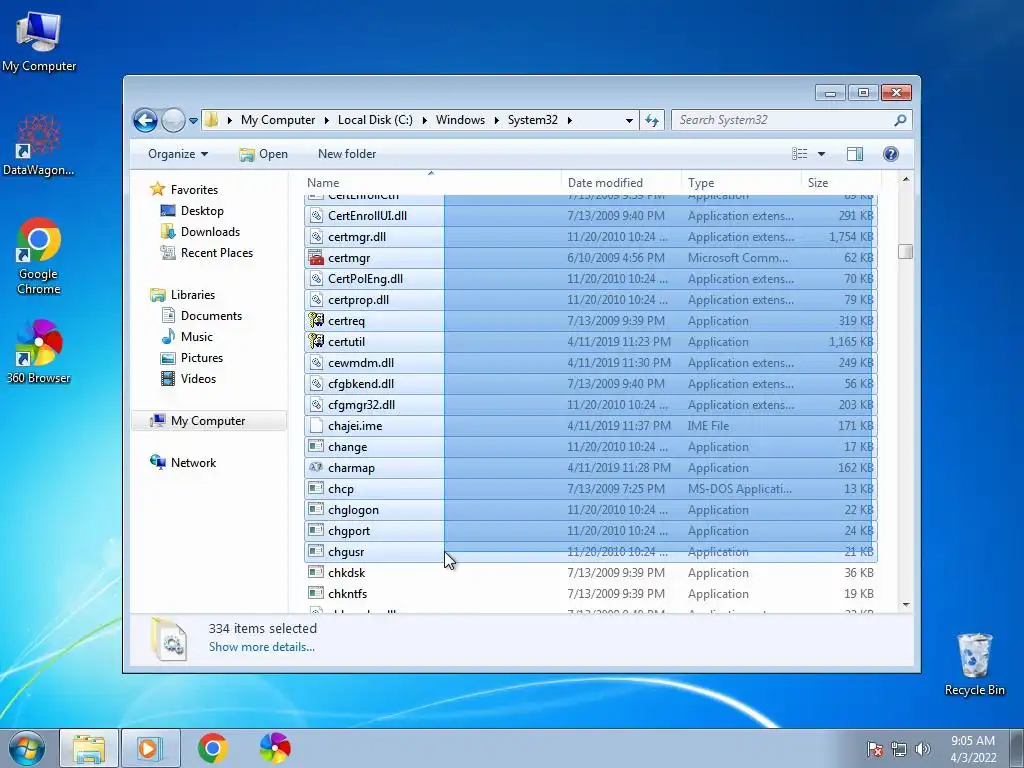This screenshot has width=1024, height=768.
Task: Go back with the blue Back arrow
Action: pyautogui.click(x=145, y=120)
